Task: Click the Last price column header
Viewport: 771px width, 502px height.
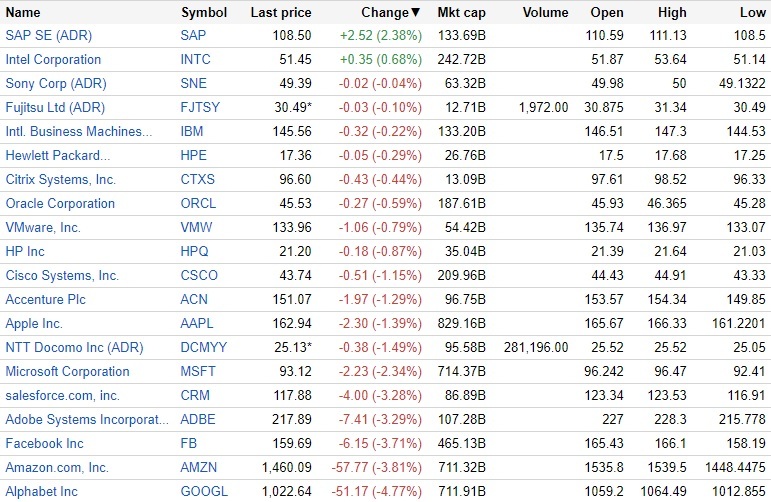Action: pyautogui.click(x=281, y=13)
